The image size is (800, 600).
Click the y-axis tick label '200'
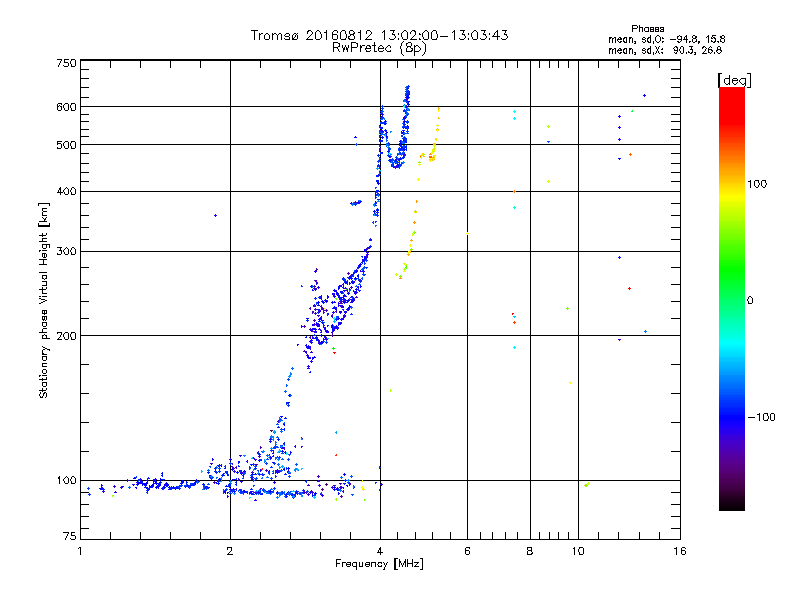66,336
